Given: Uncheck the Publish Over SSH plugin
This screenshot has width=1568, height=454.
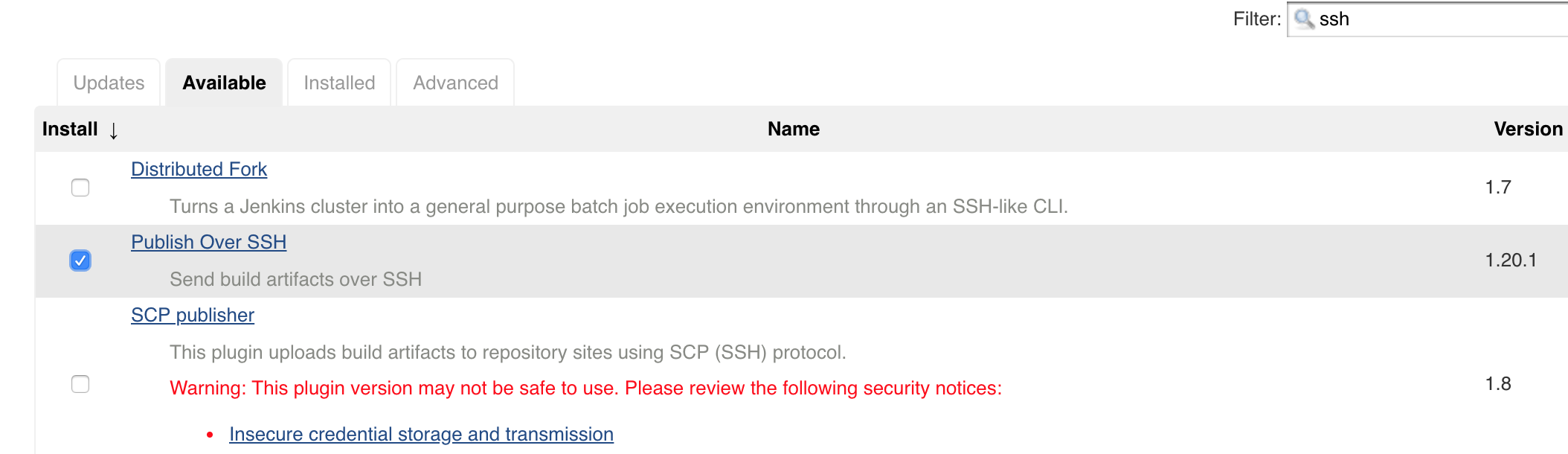Looking at the screenshot, I should (x=80, y=260).
